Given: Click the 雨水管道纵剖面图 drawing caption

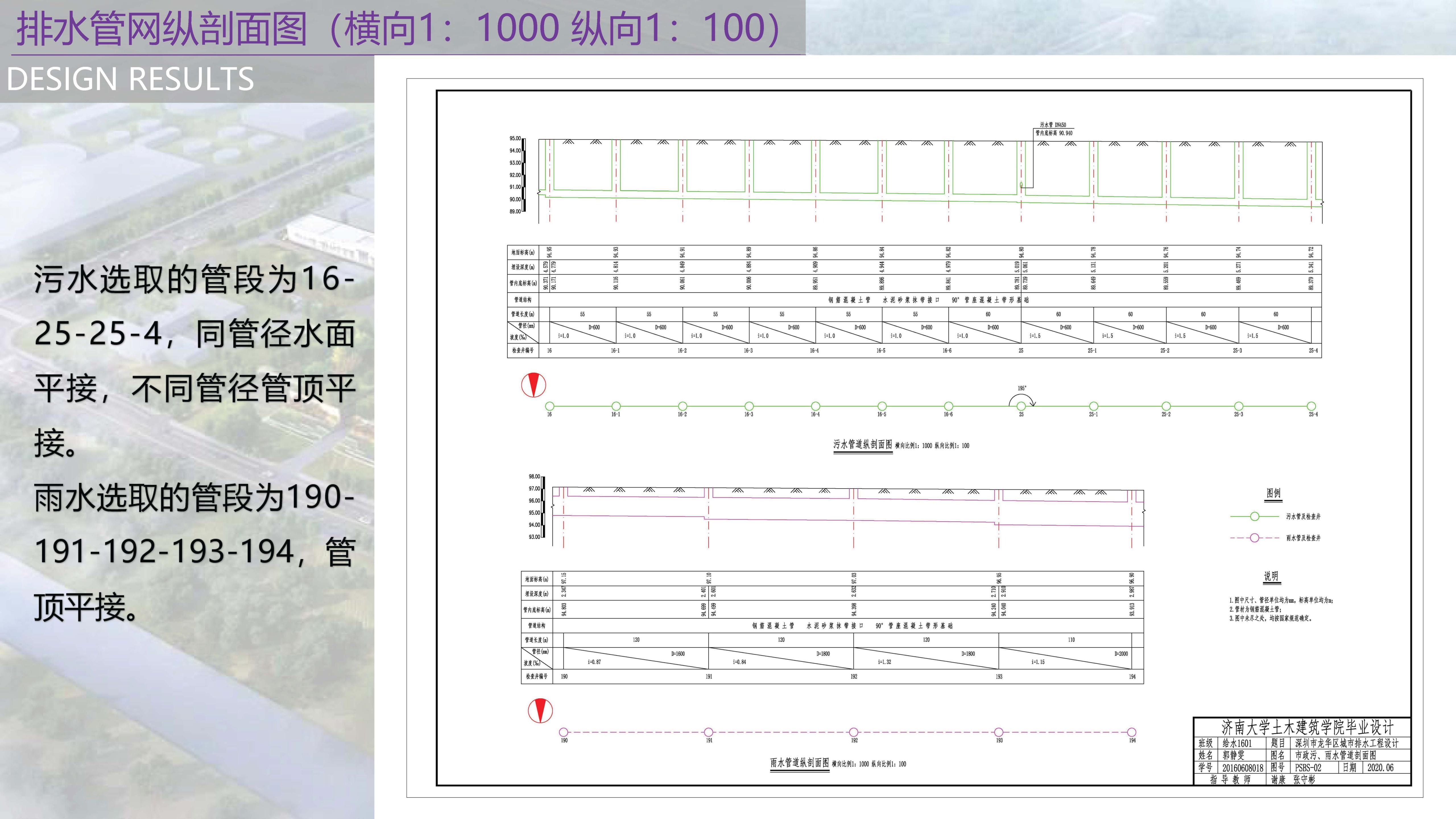Looking at the screenshot, I should coord(799,762).
